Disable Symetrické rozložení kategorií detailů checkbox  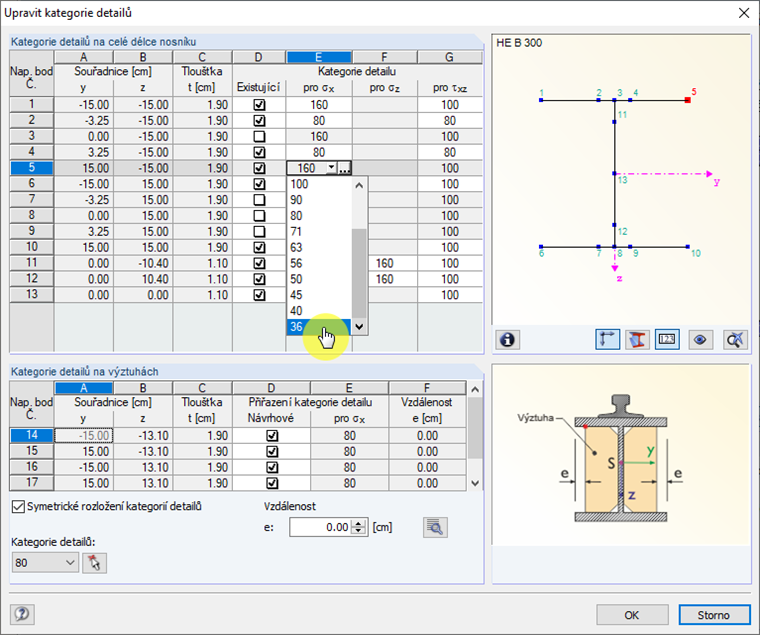(x=18, y=506)
